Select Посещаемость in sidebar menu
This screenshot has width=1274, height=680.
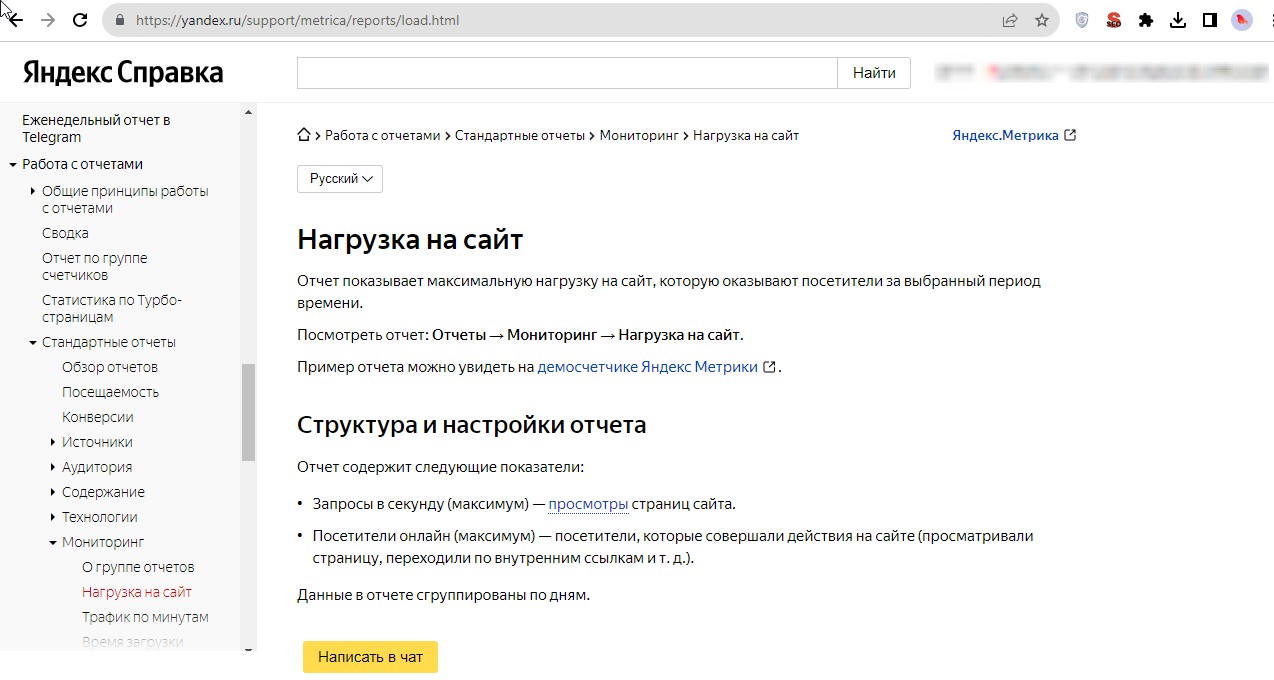click(110, 392)
